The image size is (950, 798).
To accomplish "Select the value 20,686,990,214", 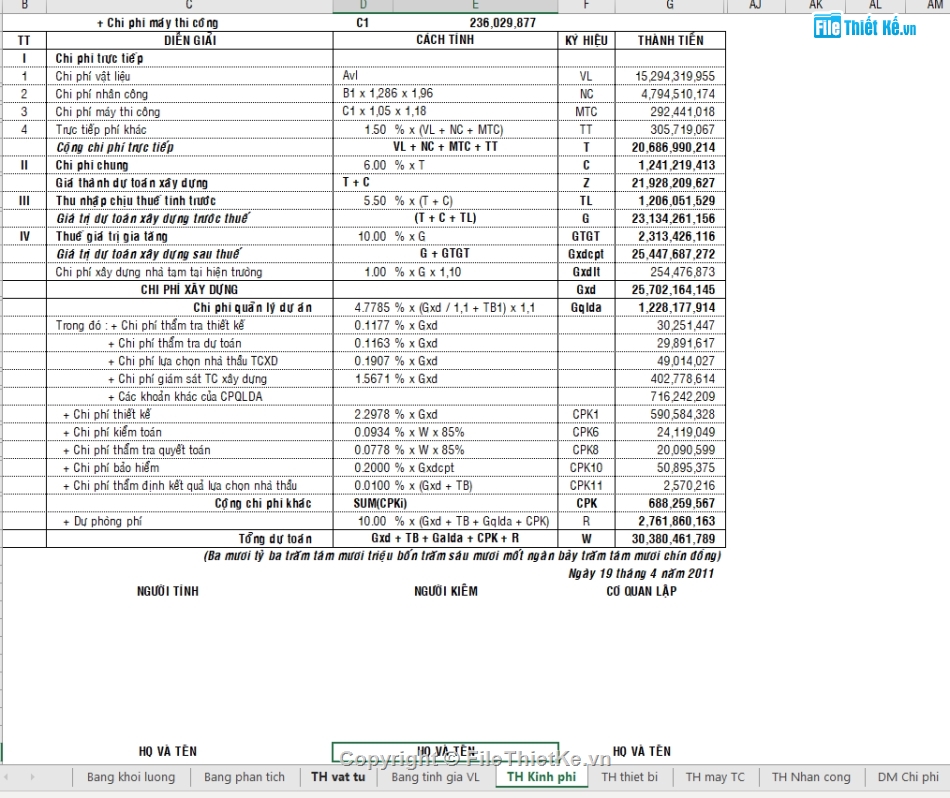I will coord(670,147).
